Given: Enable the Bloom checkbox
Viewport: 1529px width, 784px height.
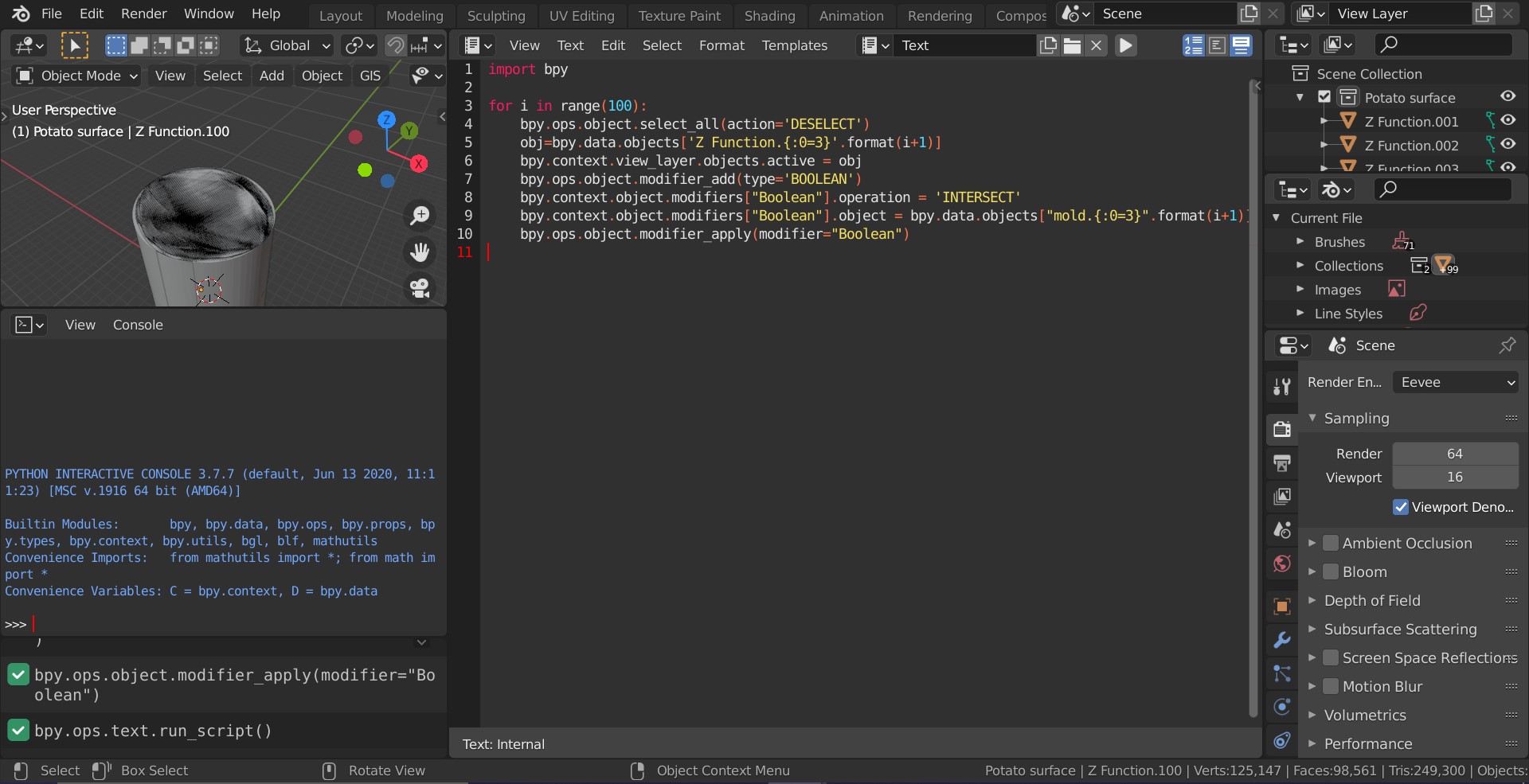Looking at the screenshot, I should pos(1331,571).
